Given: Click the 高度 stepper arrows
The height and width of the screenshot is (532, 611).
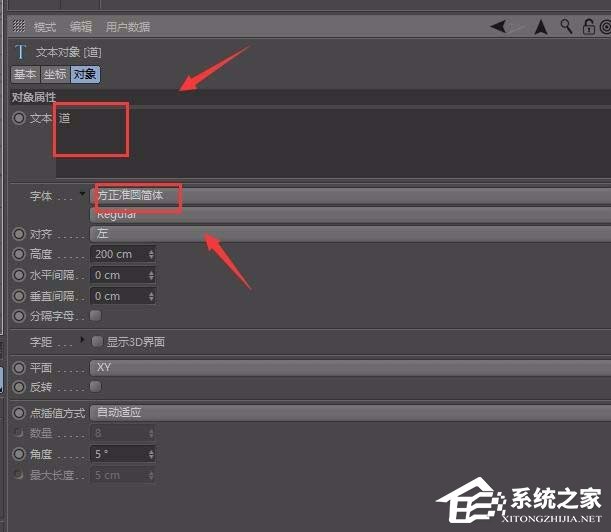Looking at the screenshot, I should pos(151,254).
